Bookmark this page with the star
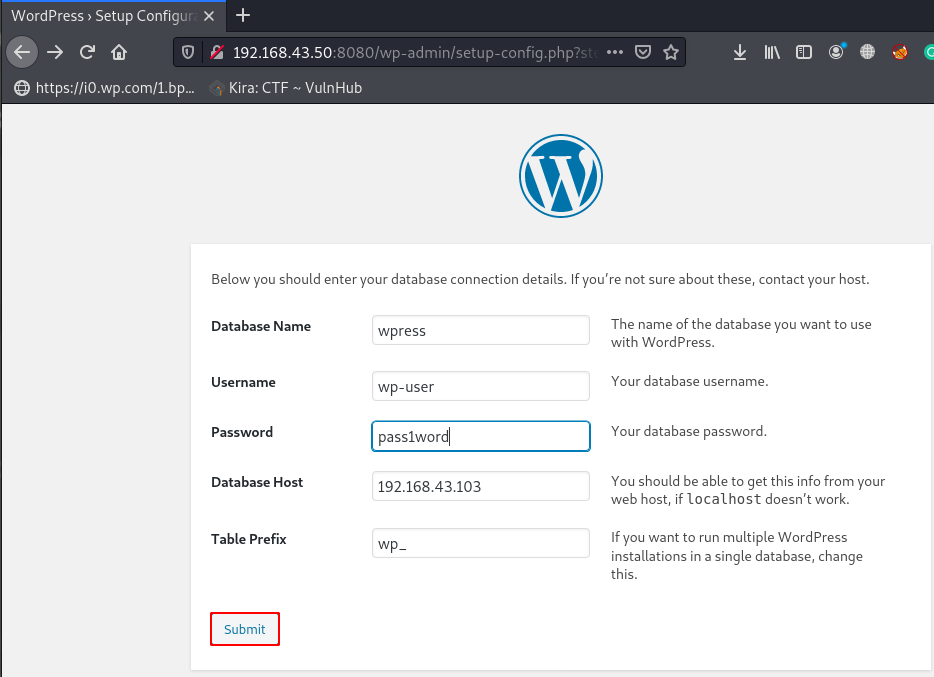The height and width of the screenshot is (677, 934). pyautogui.click(x=671, y=52)
